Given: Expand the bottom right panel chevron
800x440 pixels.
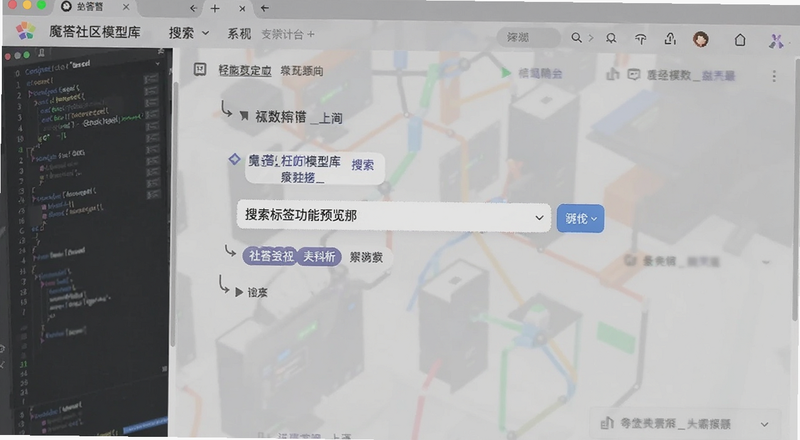Looking at the screenshot, I should pyautogui.click(x=764, y=424).
